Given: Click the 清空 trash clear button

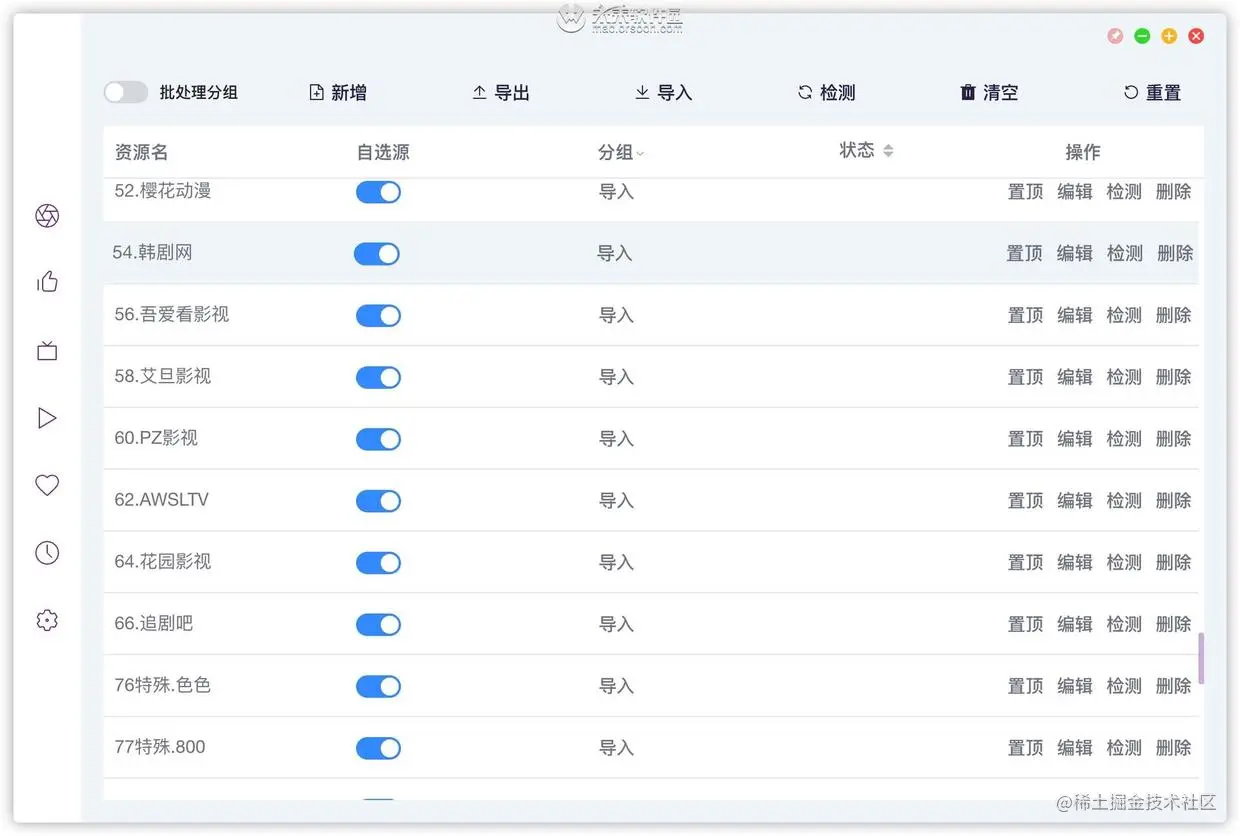Looking at the screenshot, I should click(990, 93).
